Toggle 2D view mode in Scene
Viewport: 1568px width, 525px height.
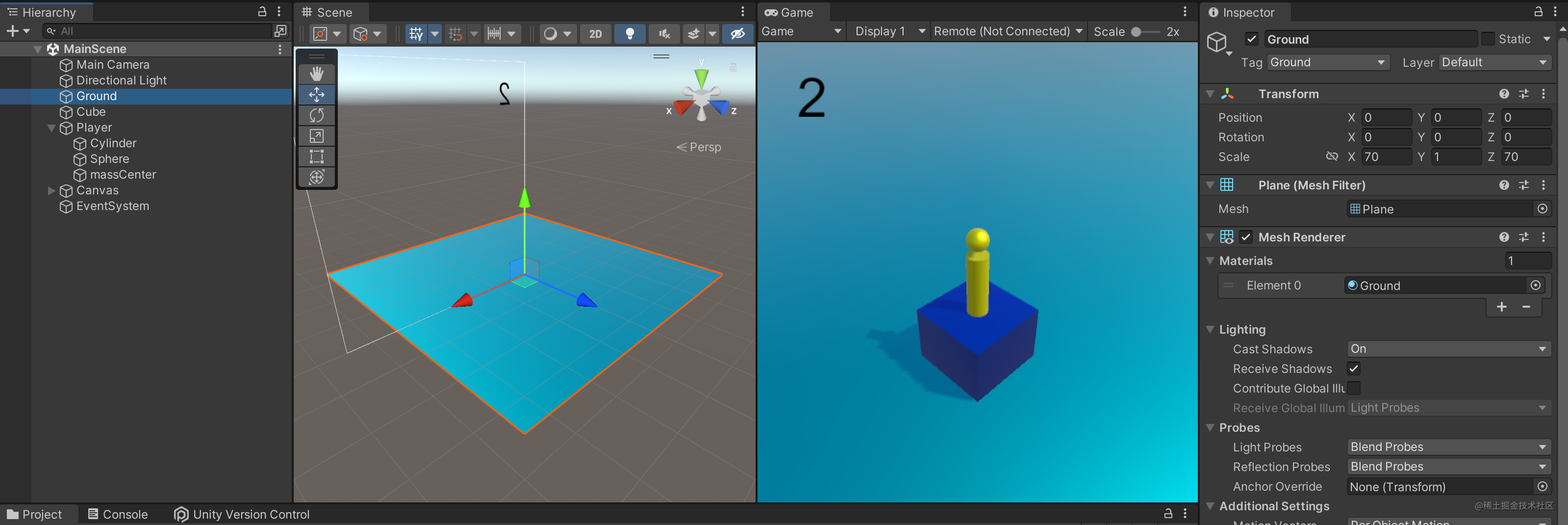coord(595,33)
